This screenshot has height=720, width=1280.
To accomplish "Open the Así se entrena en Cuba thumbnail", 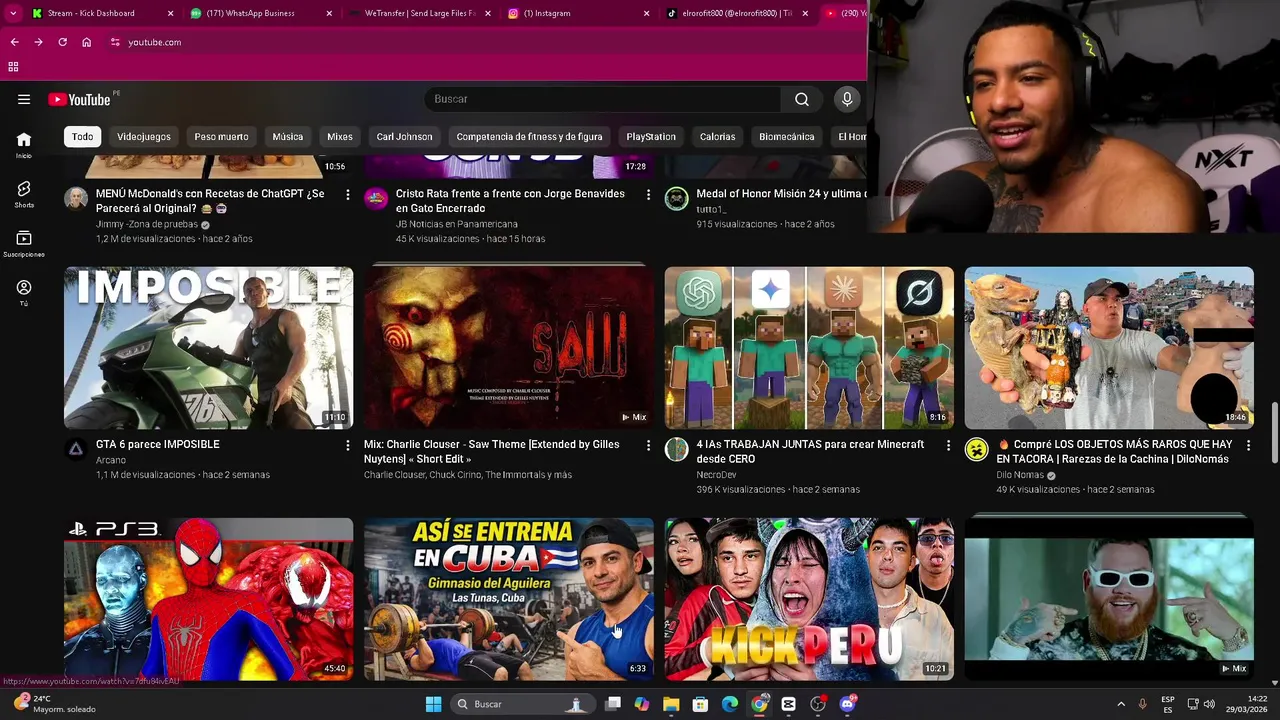I will tap(509, 599).
